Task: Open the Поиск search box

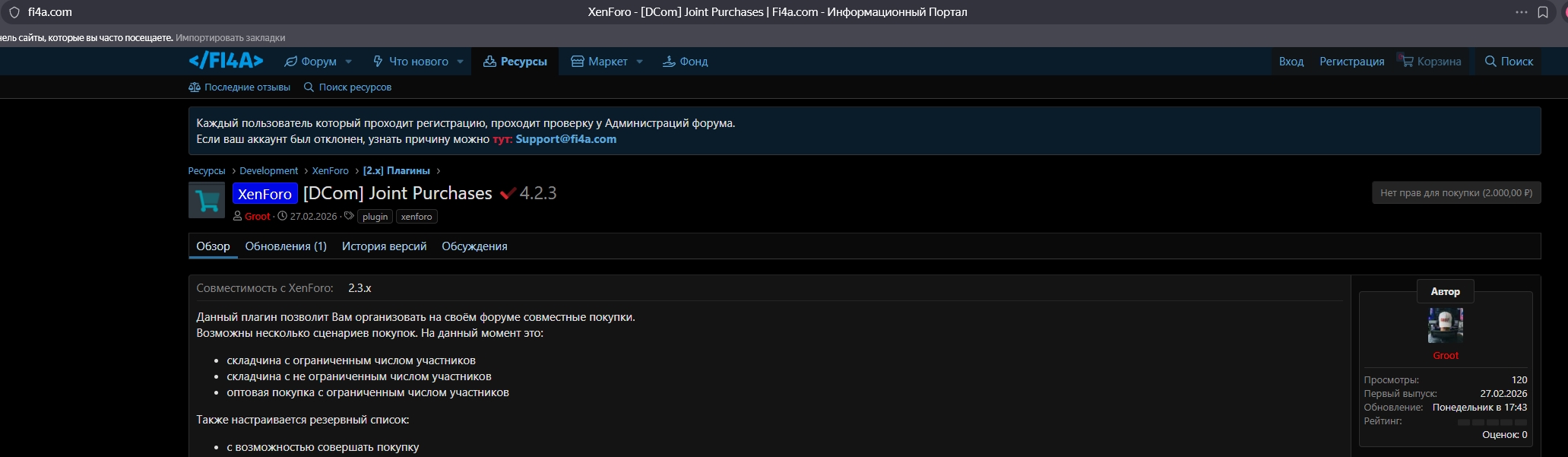Action: (x=1509, y=62)
